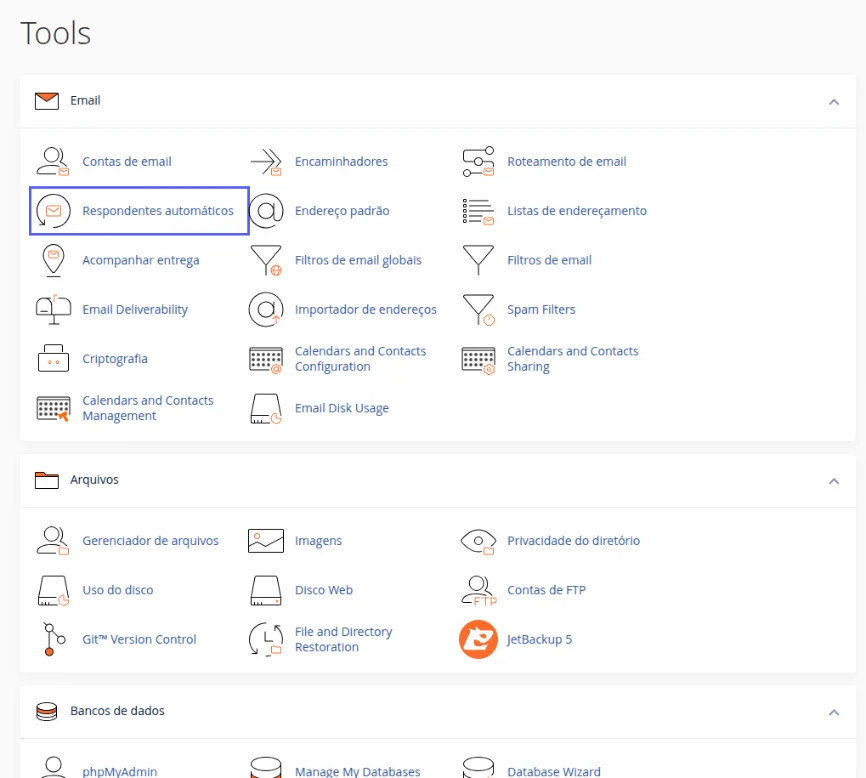Click the Spam Filters funnel icon

coord(478,310)
